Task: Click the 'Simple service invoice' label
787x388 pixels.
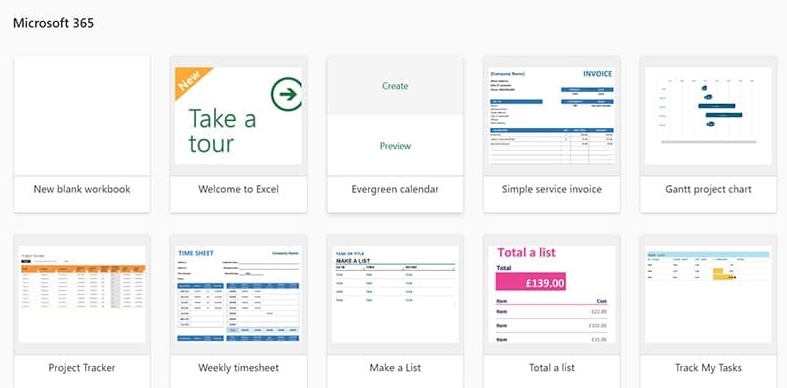Action: pyautogui.click(x=552, y=189)
